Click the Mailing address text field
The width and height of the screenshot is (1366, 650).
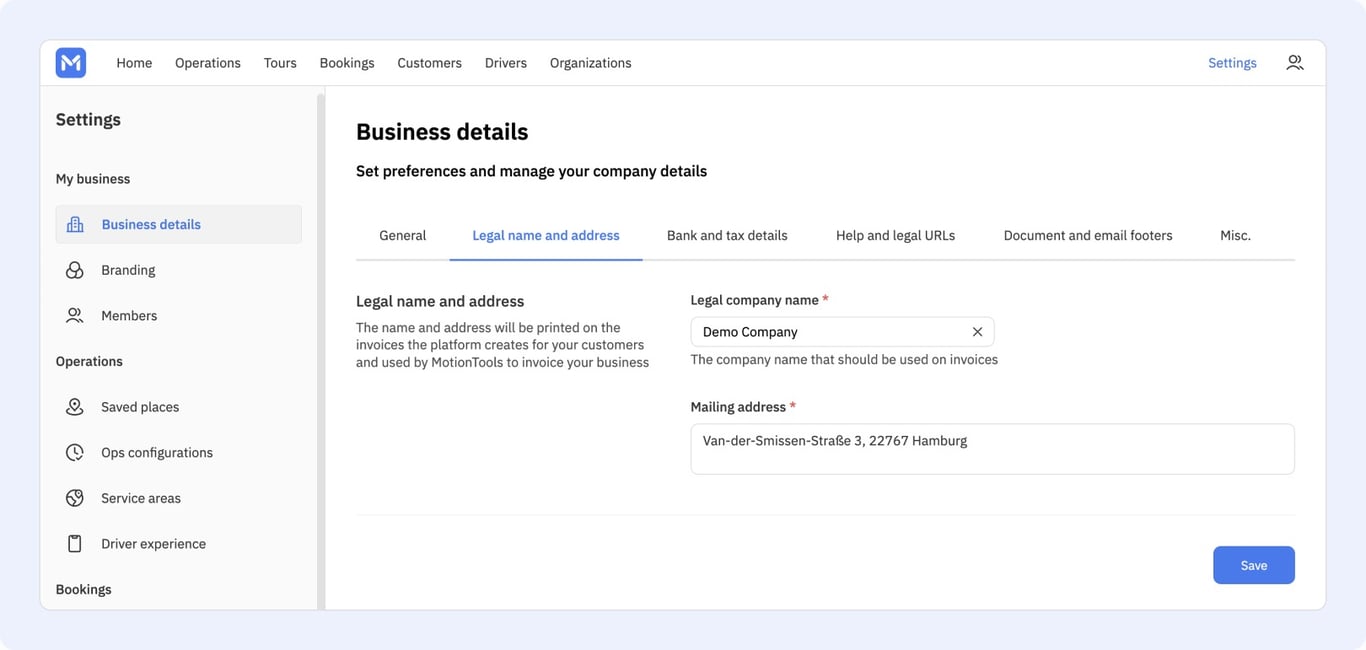click(x=992, y=449)
